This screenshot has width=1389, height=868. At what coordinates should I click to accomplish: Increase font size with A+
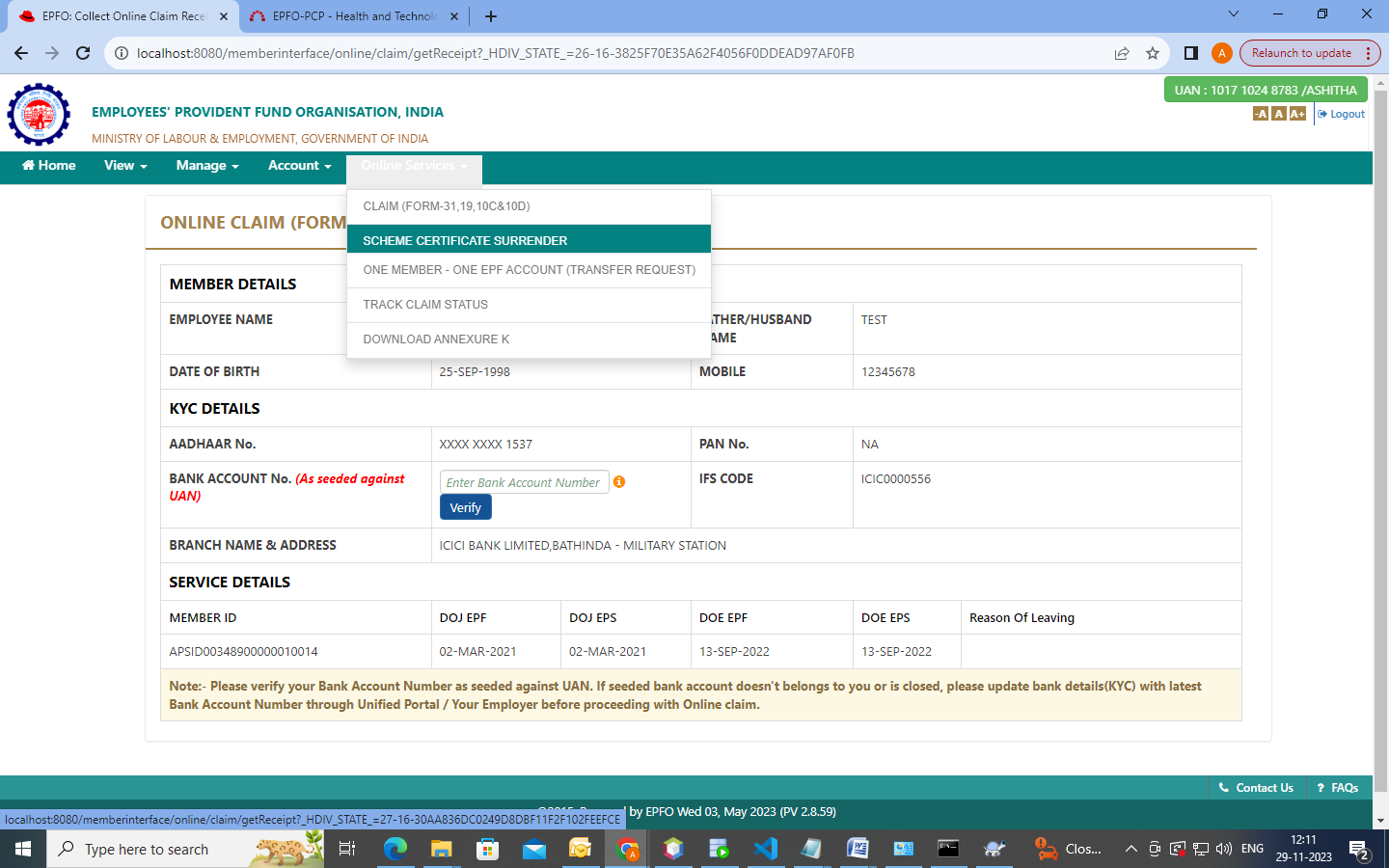[x=1297, y=114]
